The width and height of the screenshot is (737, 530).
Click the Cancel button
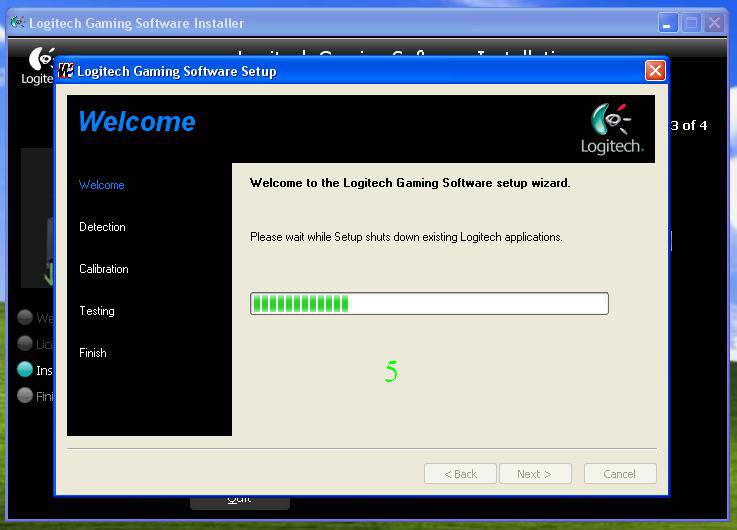pos(620,474)
